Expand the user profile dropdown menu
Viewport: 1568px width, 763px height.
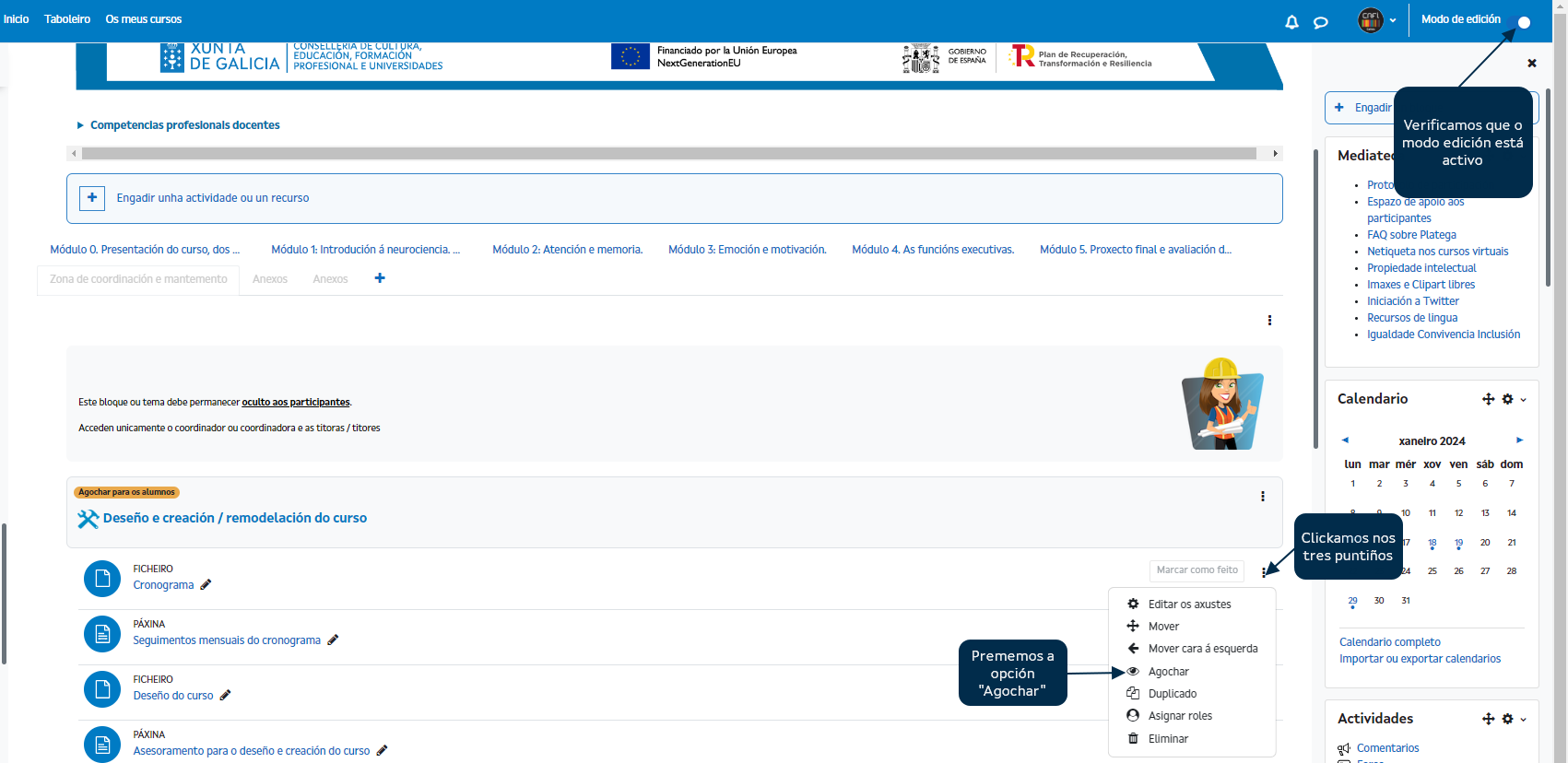pos(1378,20)
